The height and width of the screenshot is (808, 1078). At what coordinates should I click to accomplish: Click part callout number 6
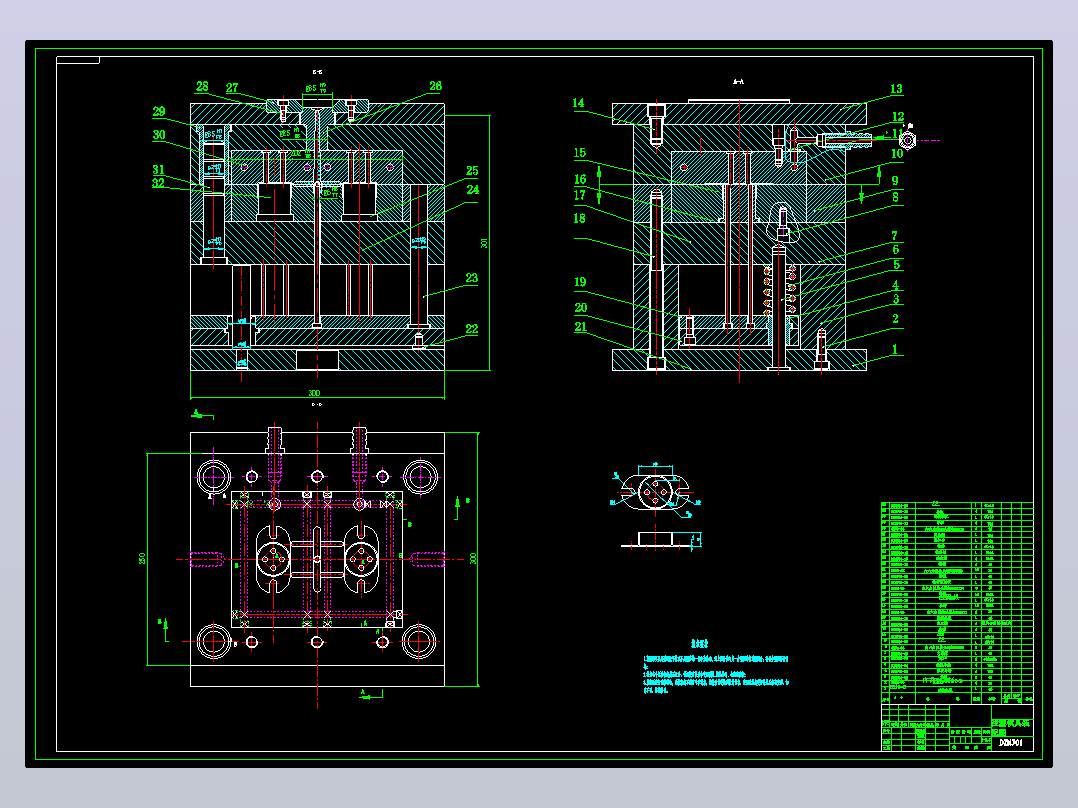pyautogui.click(x=896, y=250)
